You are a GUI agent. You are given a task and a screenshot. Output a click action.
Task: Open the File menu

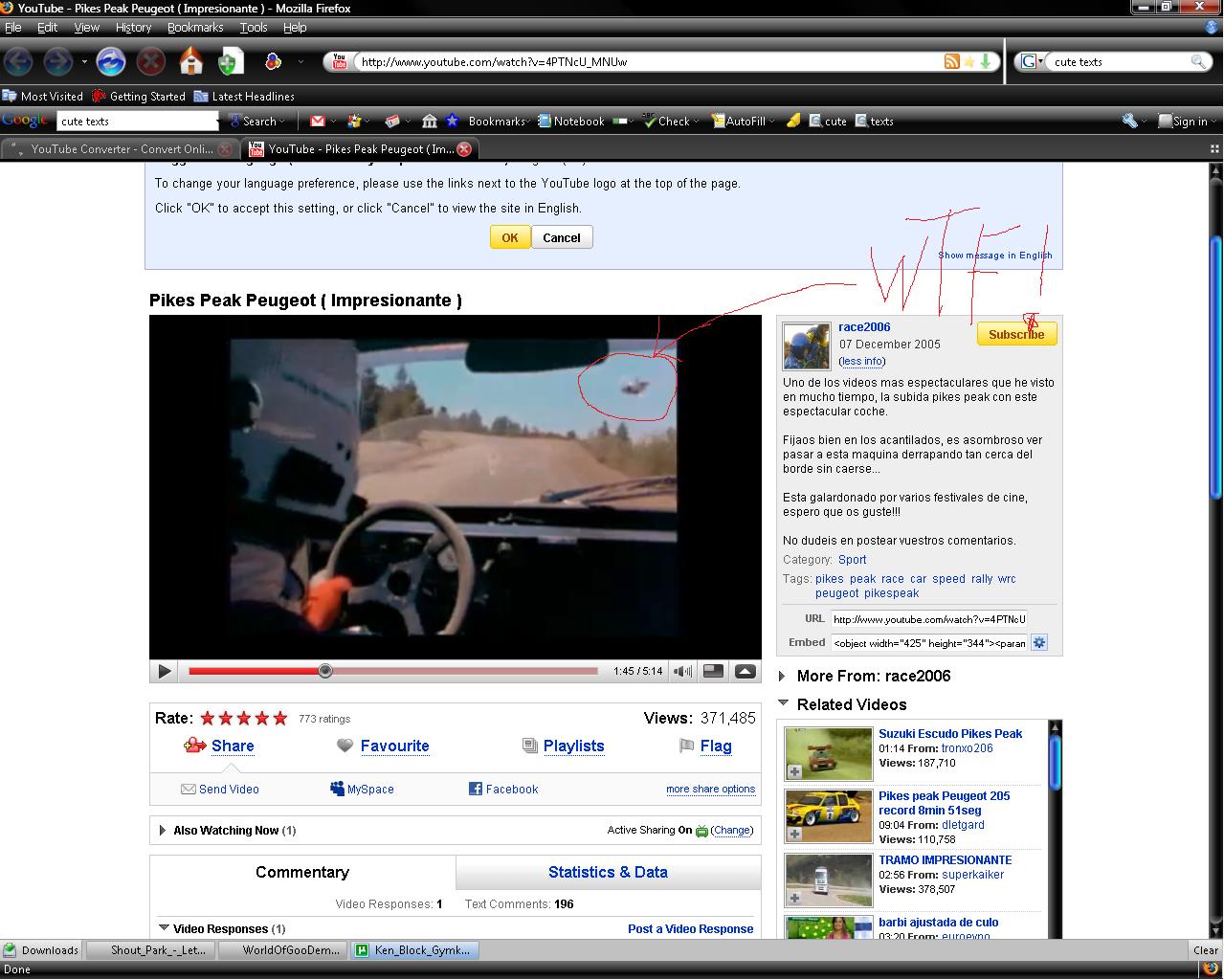(13, 28)
